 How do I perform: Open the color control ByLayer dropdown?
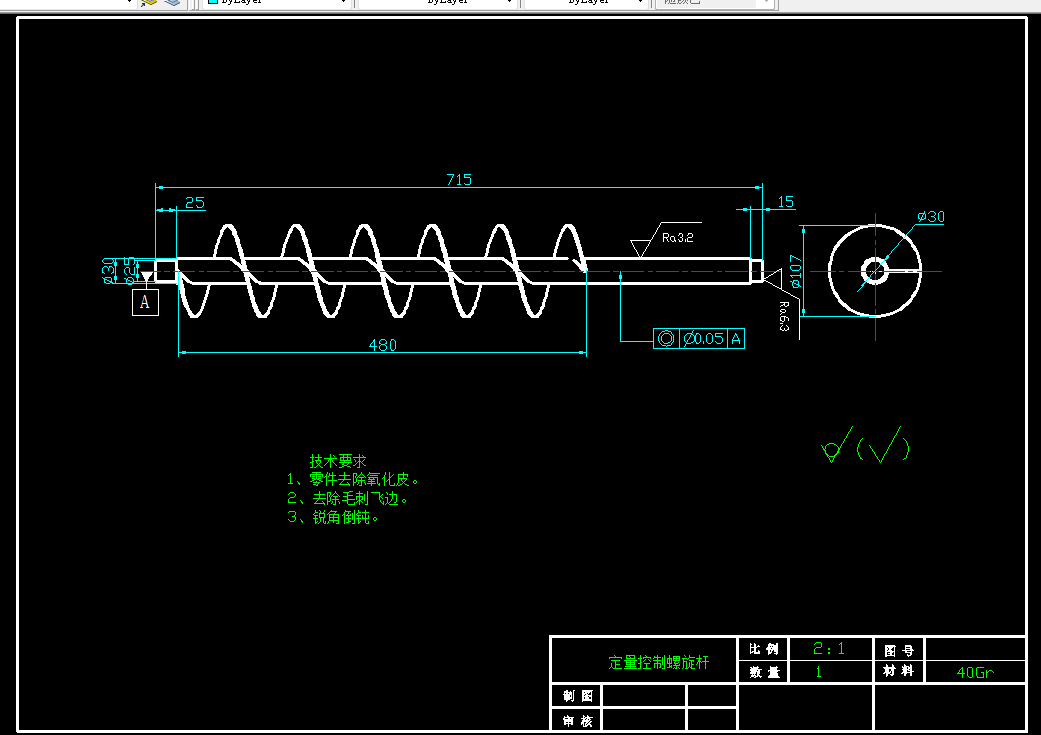point(277,2)
